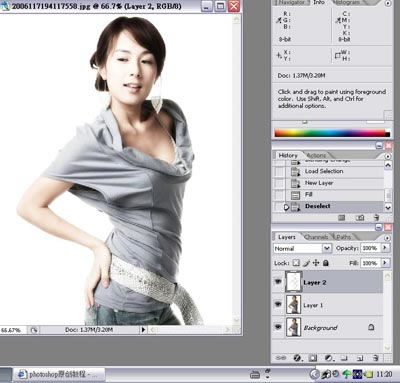The width and height of the screenshot is (400, 383).
Task: Click the Fill 100% field
Action: 370,263
